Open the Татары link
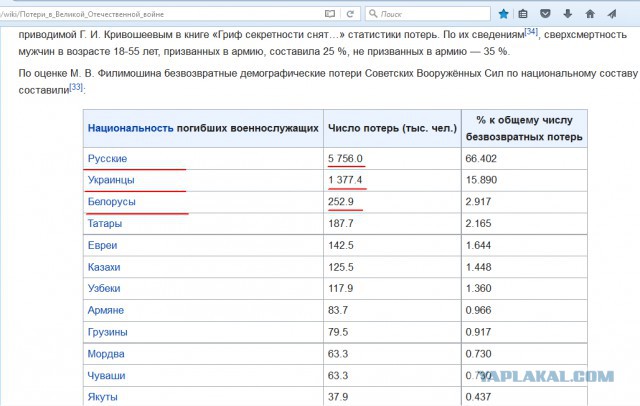640x406 pixels. 105,224
